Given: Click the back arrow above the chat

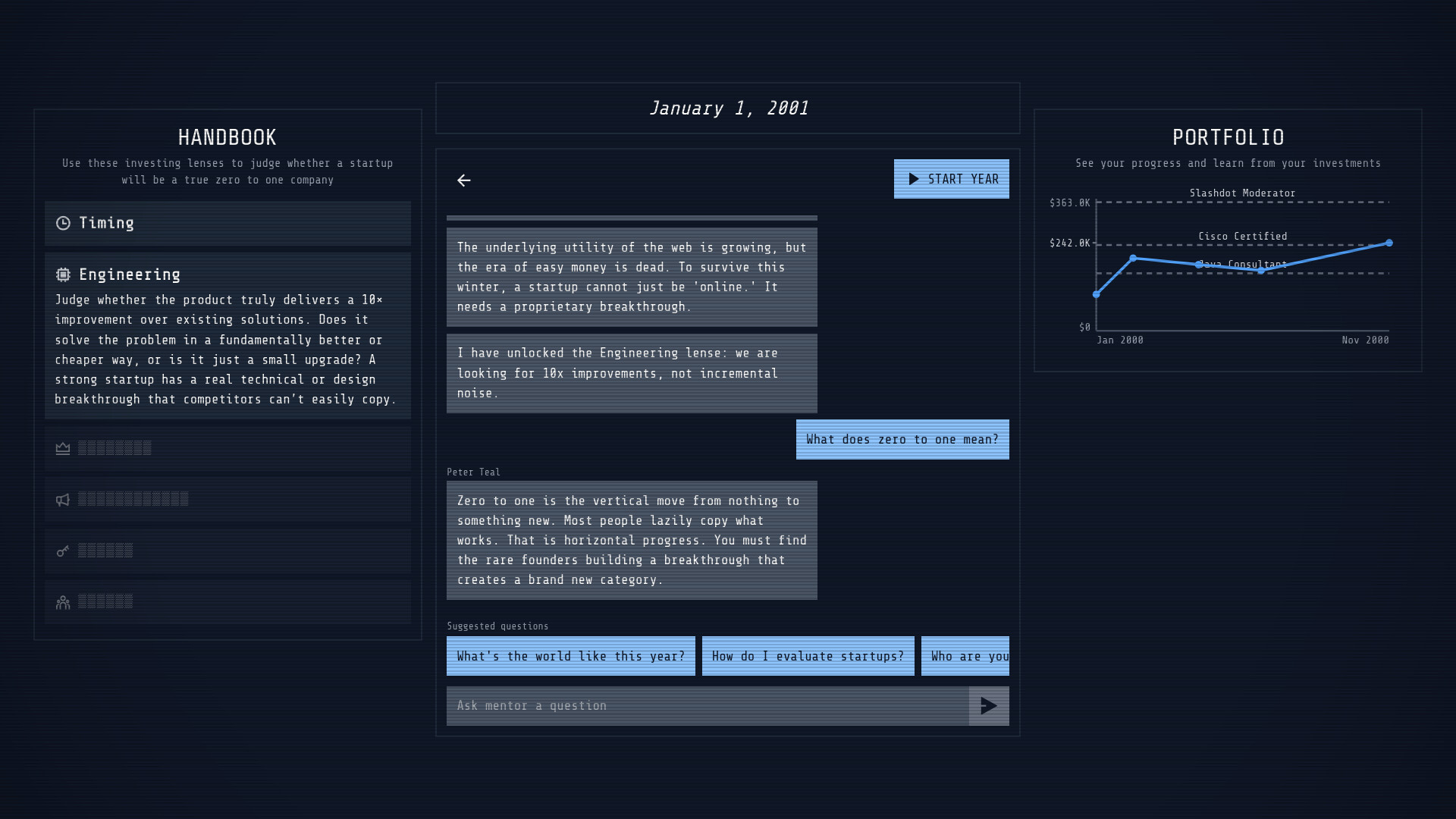Looking at the screenshot, I should coord(463,180).
